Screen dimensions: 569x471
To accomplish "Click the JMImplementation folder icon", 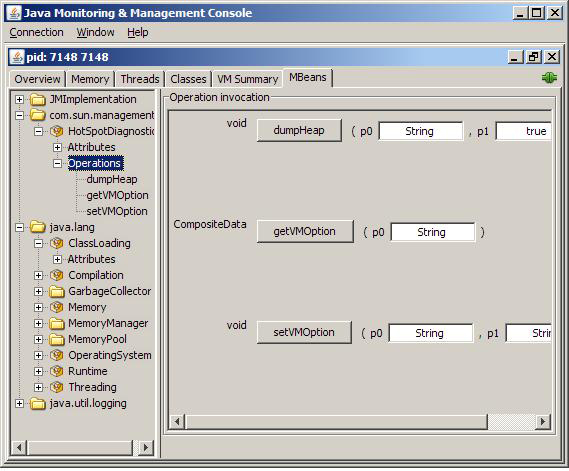I will pos(38,99).
